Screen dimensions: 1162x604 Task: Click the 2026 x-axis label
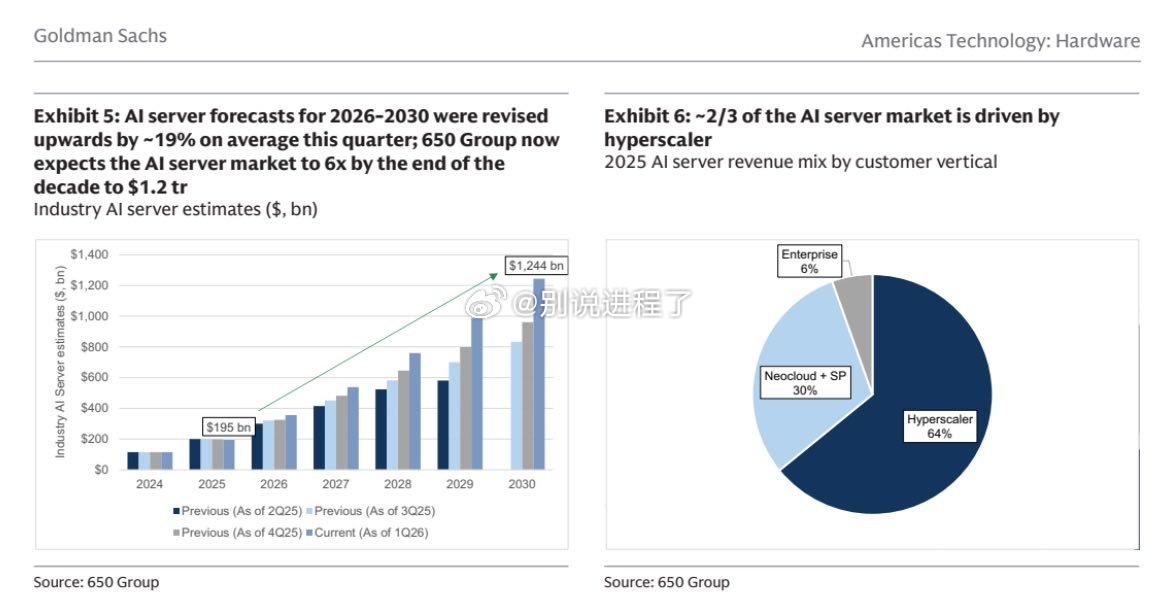[x=273, y=484]
